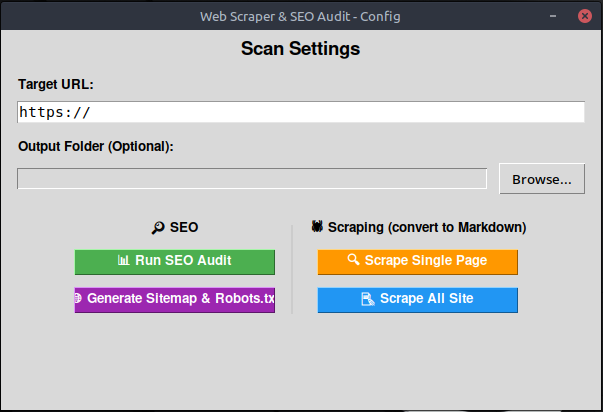The height and width of the screenshot is (412, 603).
Task: Click Generate Sitemap & Robots.txt button
Action: click(x=175, y=300)
